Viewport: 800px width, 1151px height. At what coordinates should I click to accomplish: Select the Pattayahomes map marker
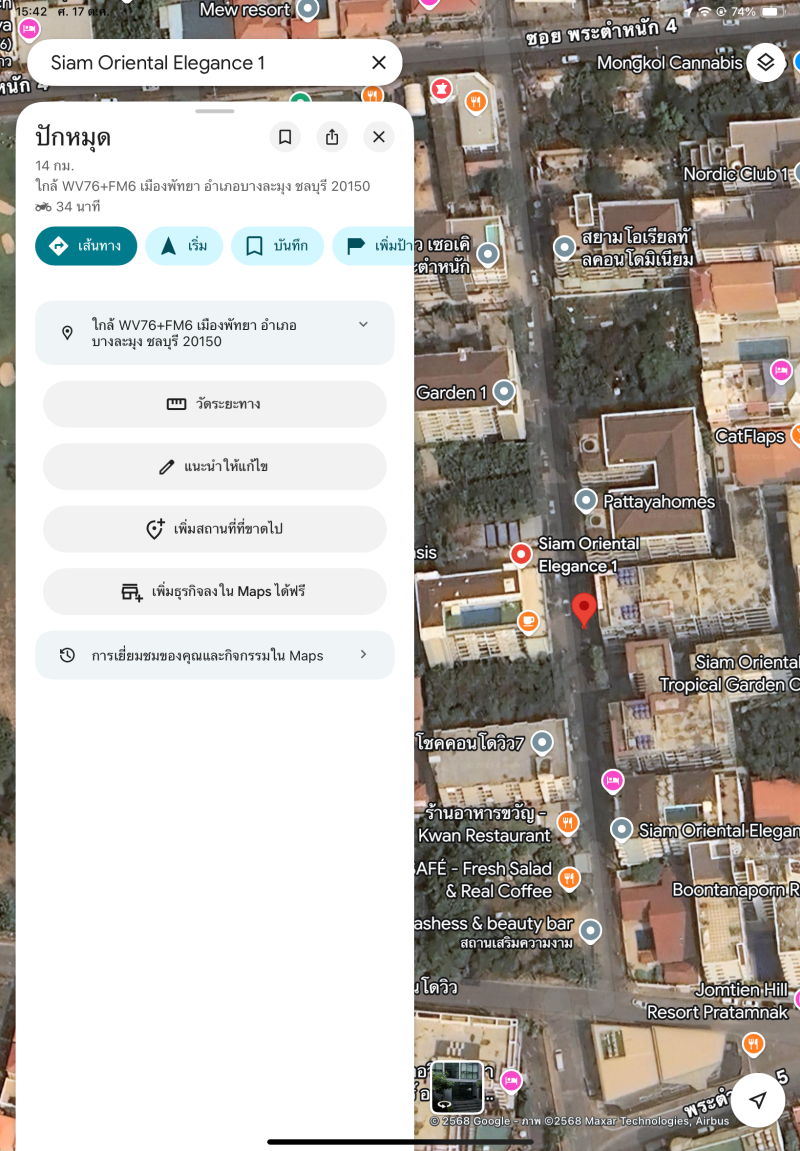(586, 499)
